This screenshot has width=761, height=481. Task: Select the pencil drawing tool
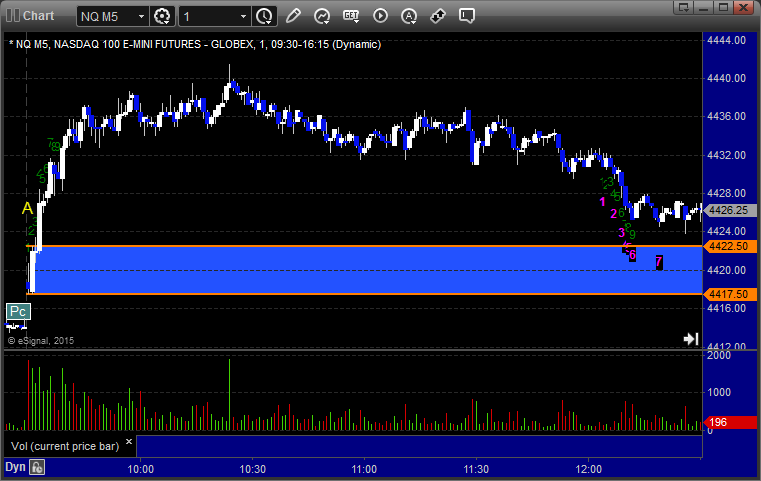(x=293, y=16)
